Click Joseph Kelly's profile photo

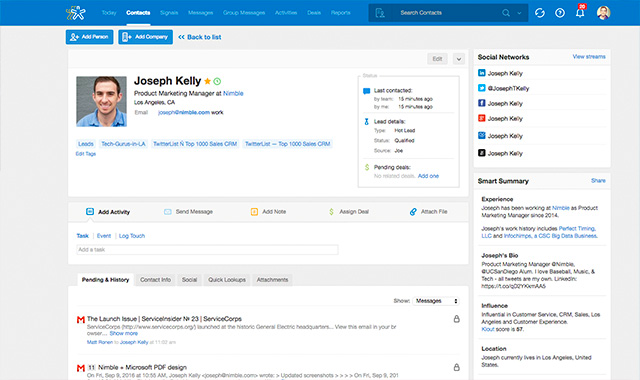(x=101, y=101)
